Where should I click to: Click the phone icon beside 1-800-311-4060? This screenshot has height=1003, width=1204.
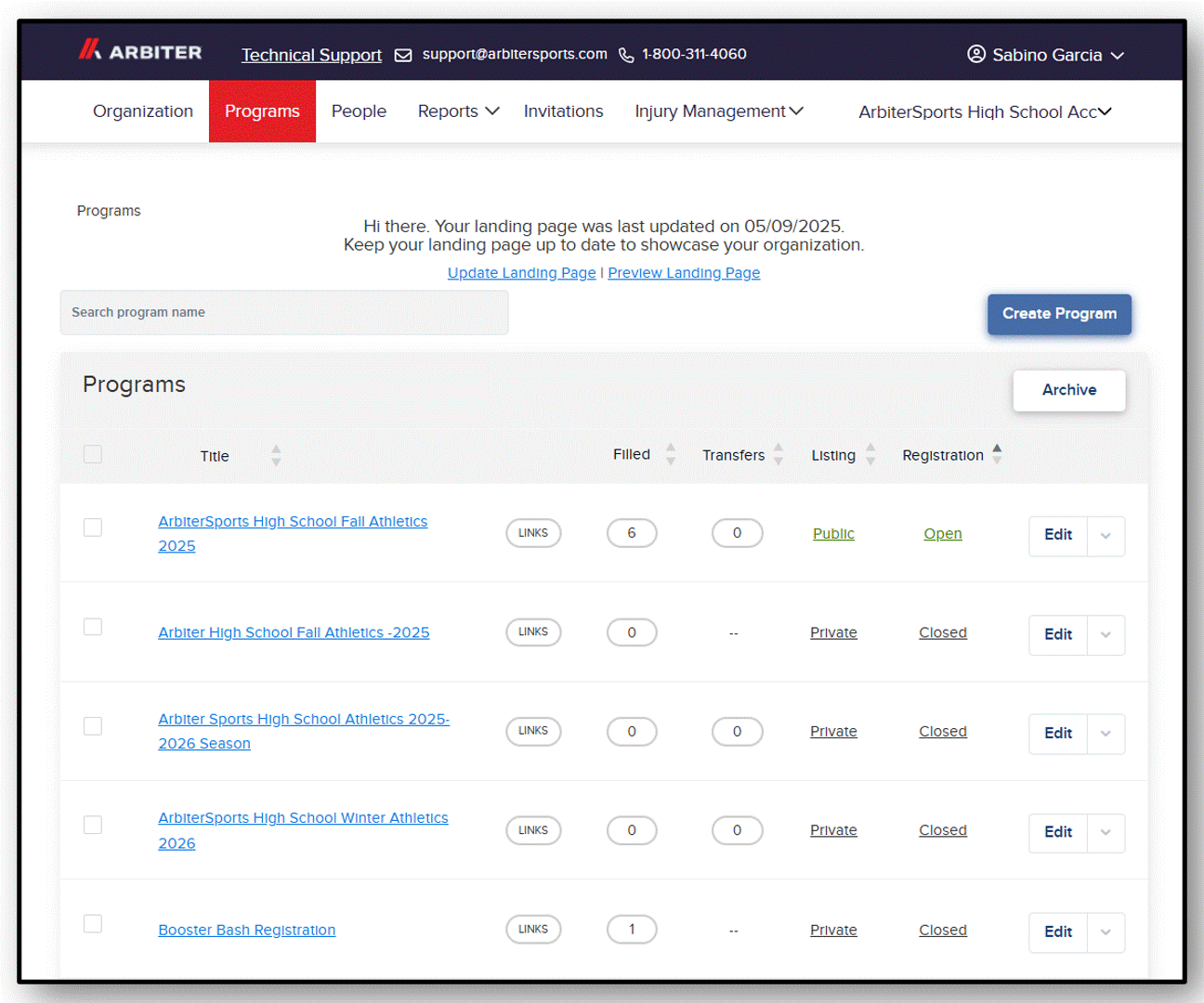(626, 56)
